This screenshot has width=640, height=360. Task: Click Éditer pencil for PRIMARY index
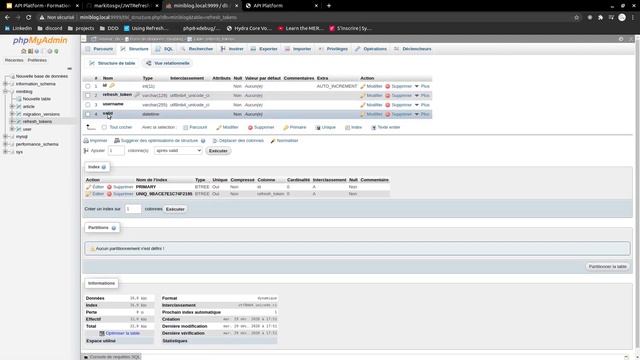pyautogui.click(x=89, y=187)
